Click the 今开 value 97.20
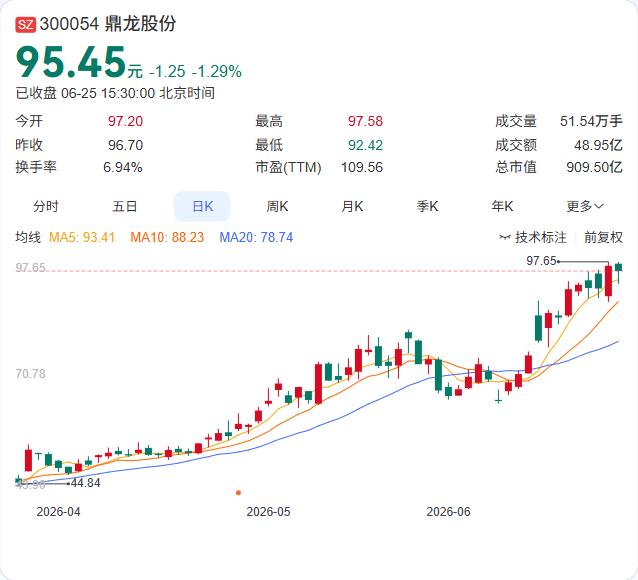 point(125,121)
